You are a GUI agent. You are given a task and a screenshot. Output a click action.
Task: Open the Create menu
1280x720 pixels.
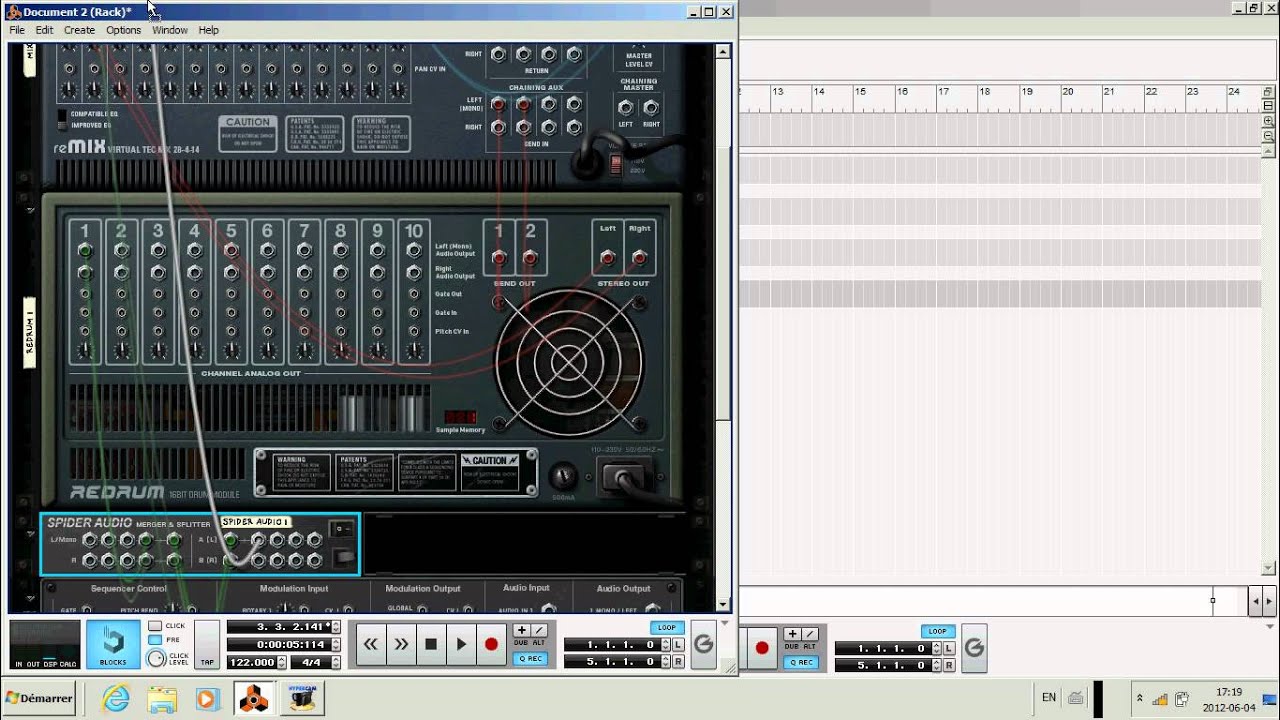(79, 30)
